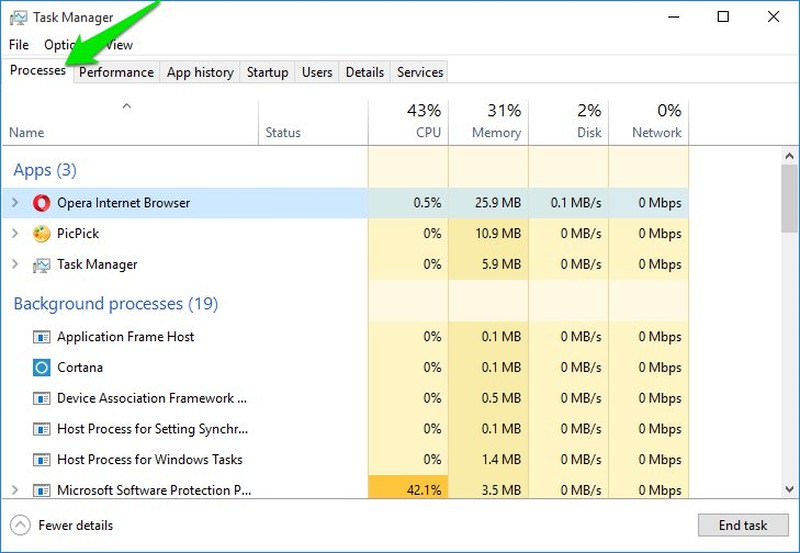This screenshot has height=553, width=800.
Task: Click the Application Frame Host icon
Action: pyautogui.click(x=41, y=337)
